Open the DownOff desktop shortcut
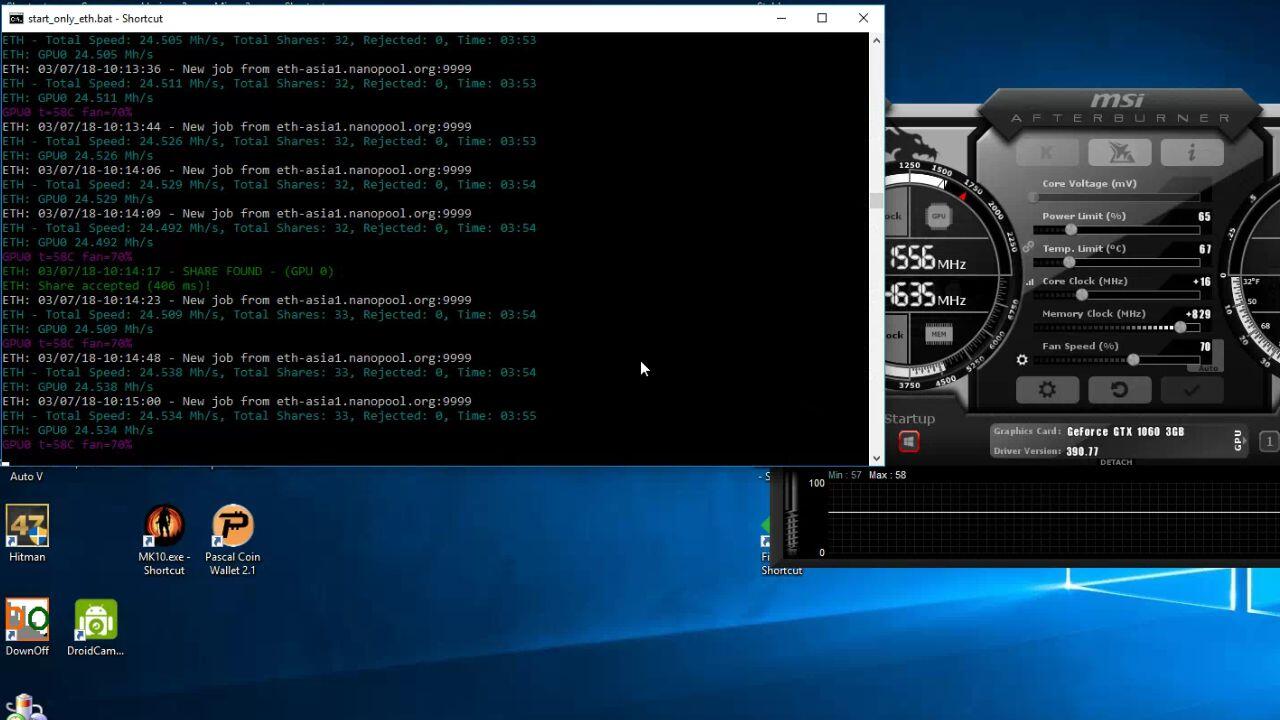 point(27,628)
